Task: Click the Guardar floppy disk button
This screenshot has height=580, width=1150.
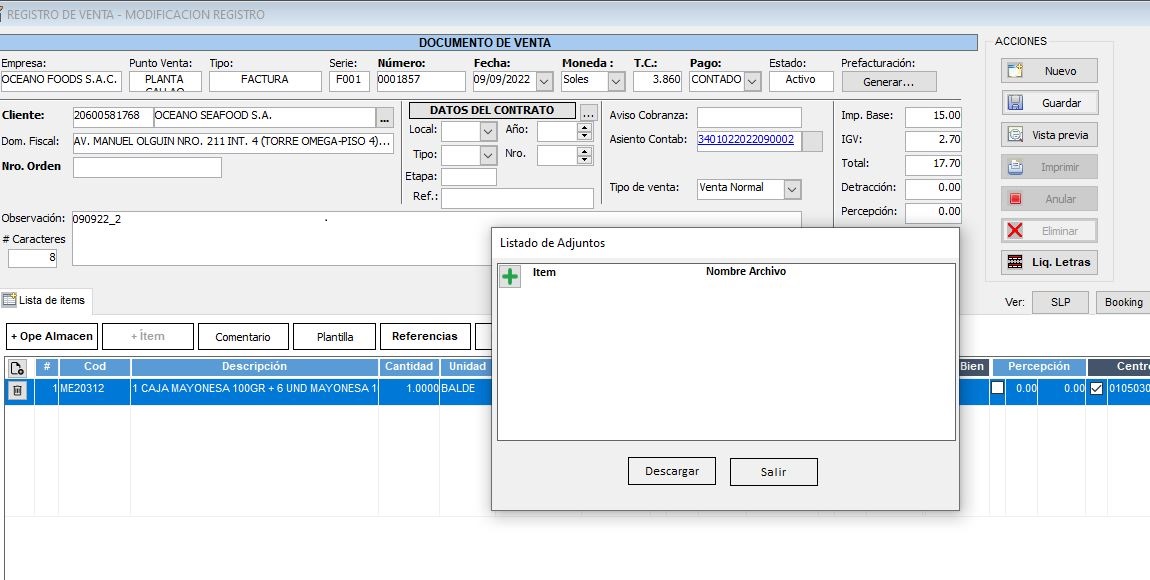Action: [1049, 103]
